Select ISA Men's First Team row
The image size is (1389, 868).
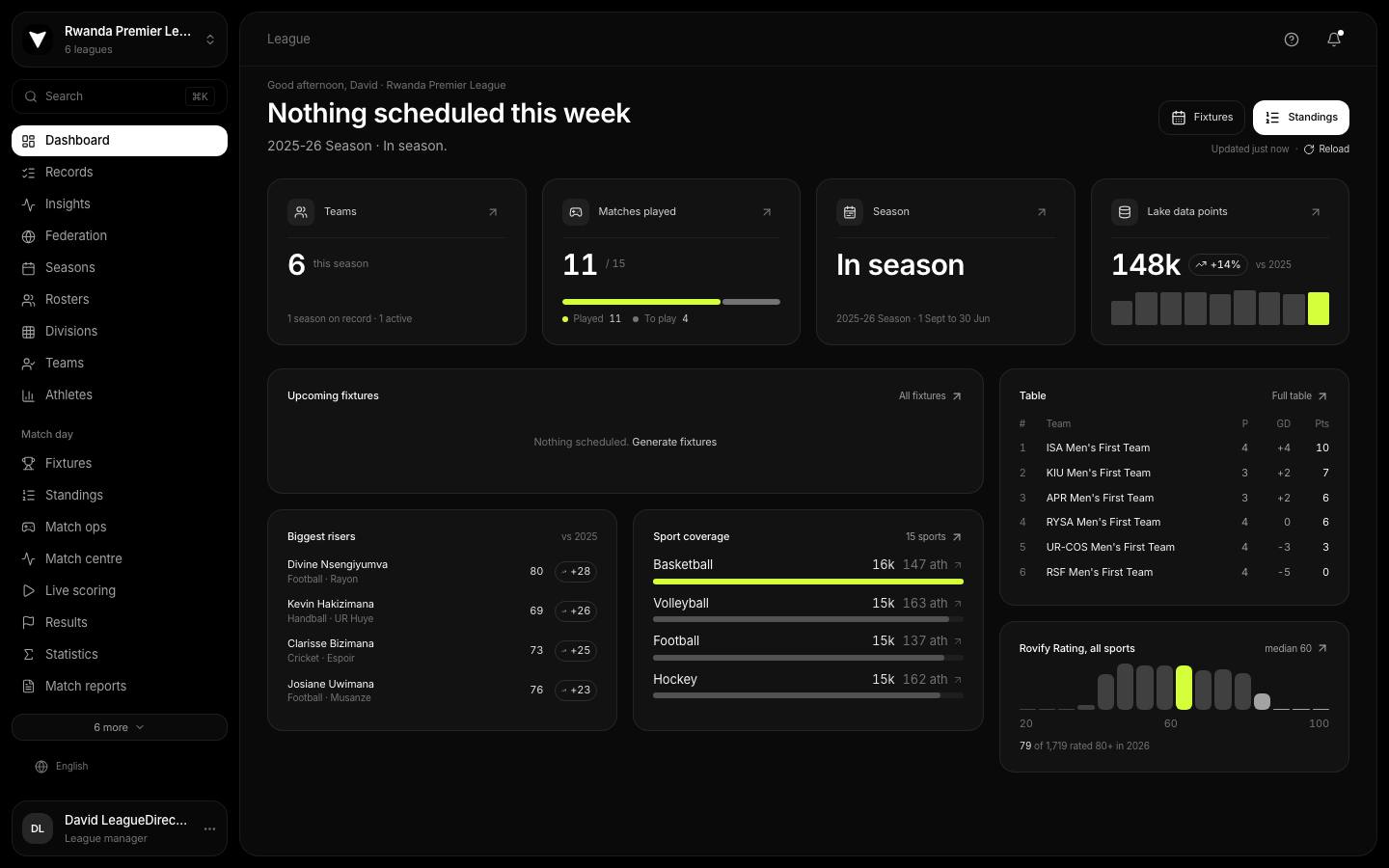point(1174,448)
